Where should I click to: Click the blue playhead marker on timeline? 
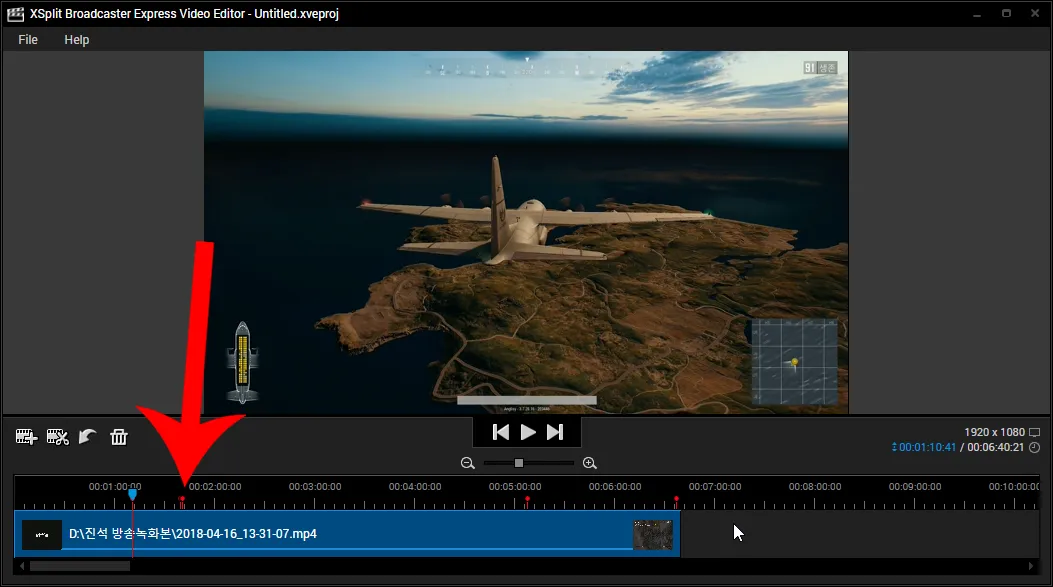point(132,494)
